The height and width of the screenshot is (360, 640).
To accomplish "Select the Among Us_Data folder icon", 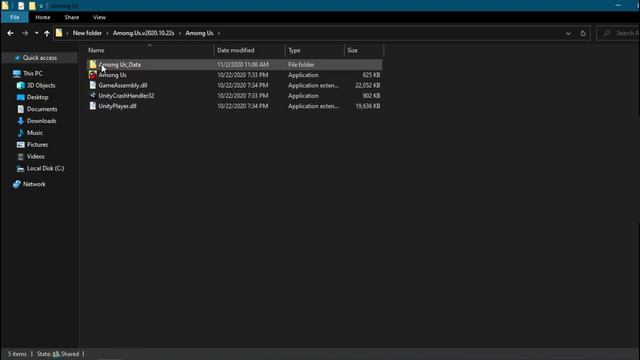I will [x=93, y=64].
